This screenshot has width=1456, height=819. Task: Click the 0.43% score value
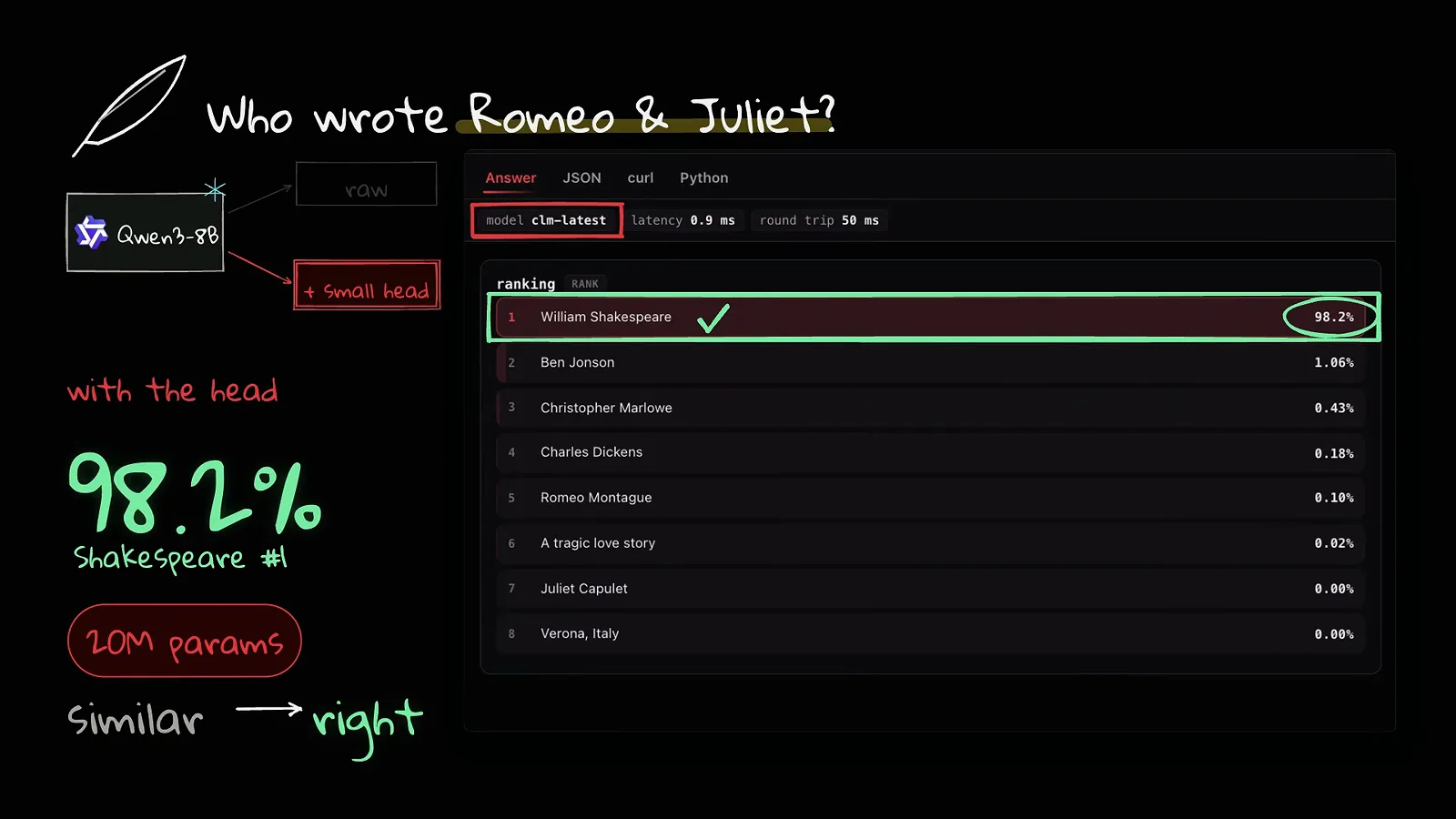[1333, 408]
